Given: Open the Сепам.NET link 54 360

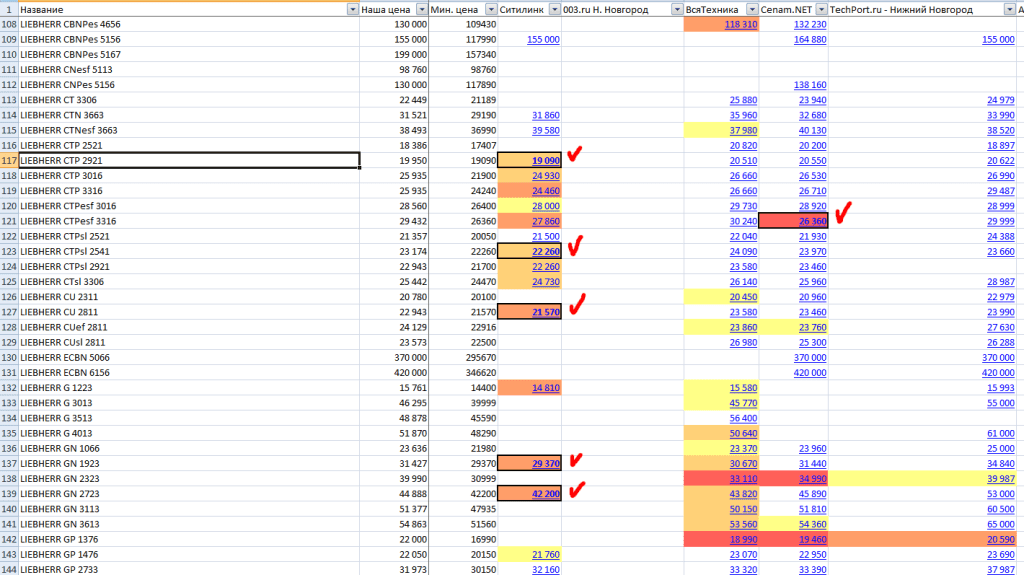Looking at the screenshot, I should coord(812,525).
